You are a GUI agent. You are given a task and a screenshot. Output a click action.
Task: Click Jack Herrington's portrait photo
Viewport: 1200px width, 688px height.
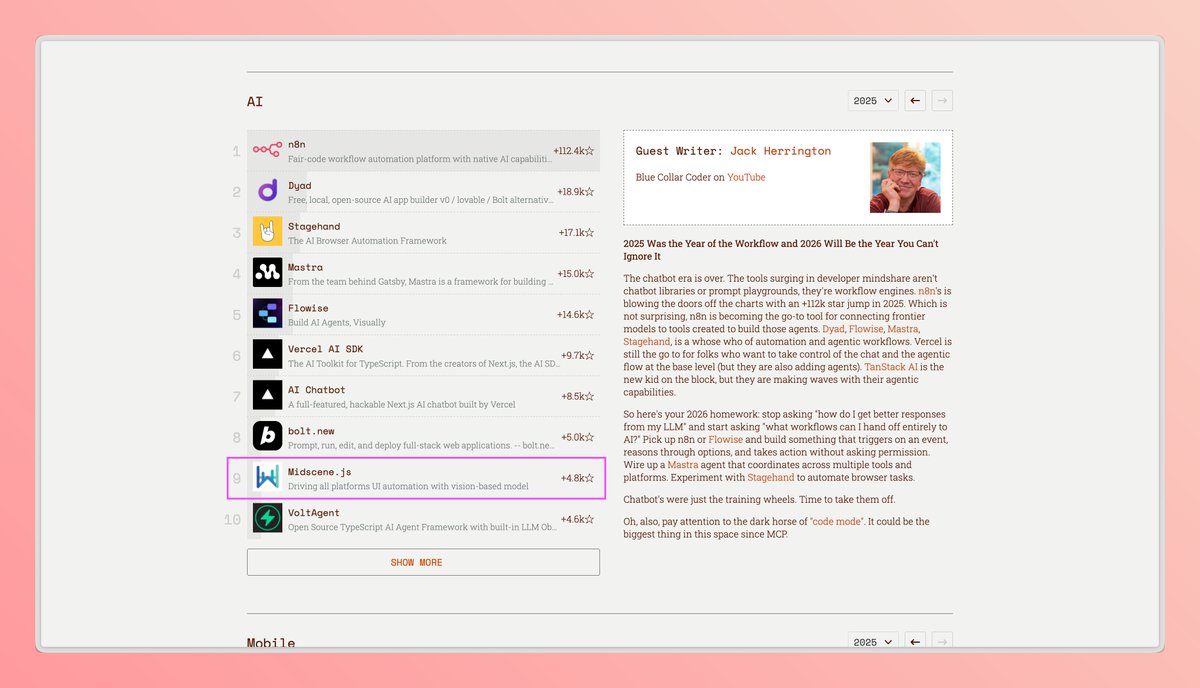pos(905,177)
